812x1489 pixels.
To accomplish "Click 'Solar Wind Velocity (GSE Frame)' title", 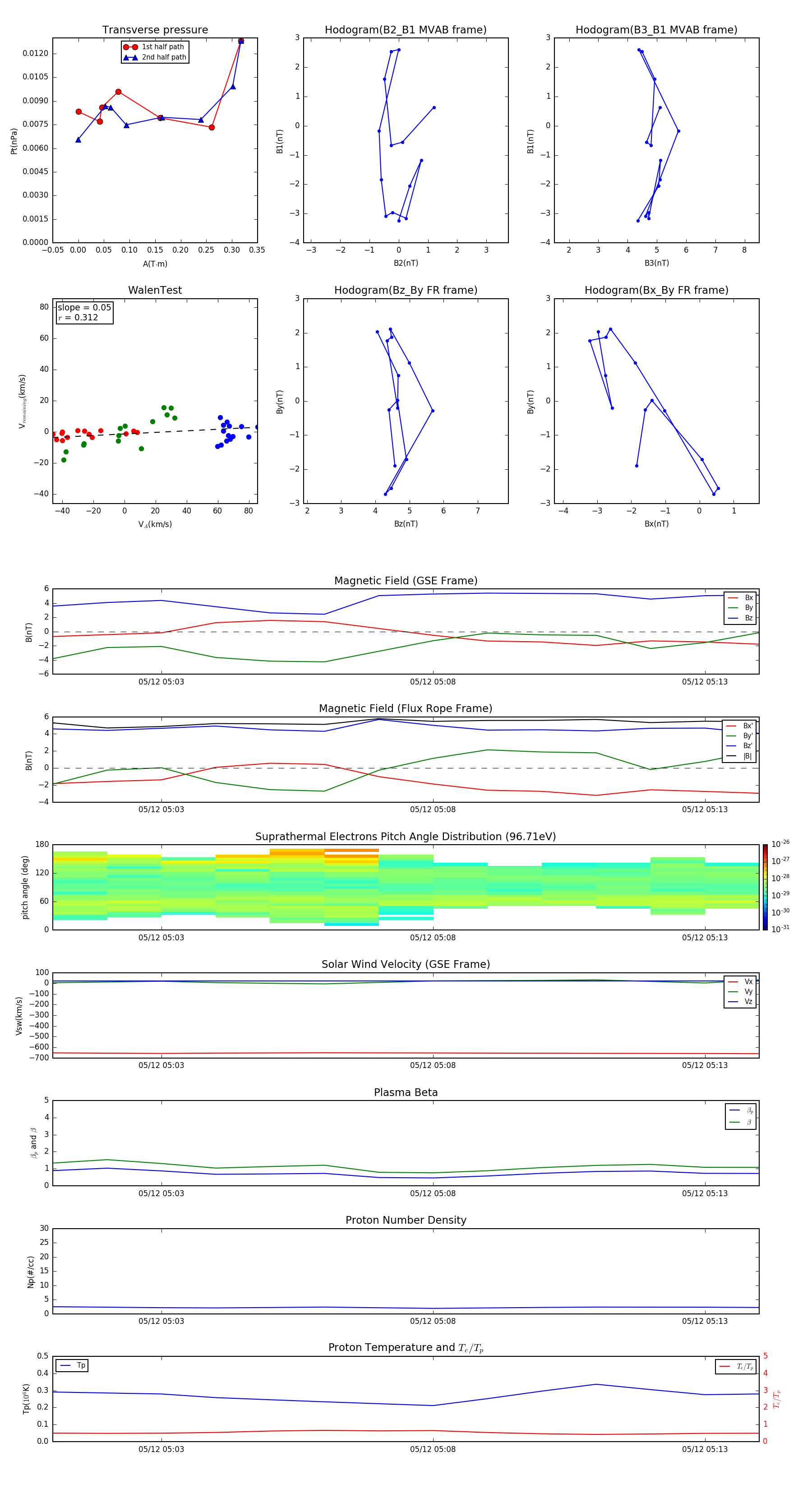I will click(406, 965).
